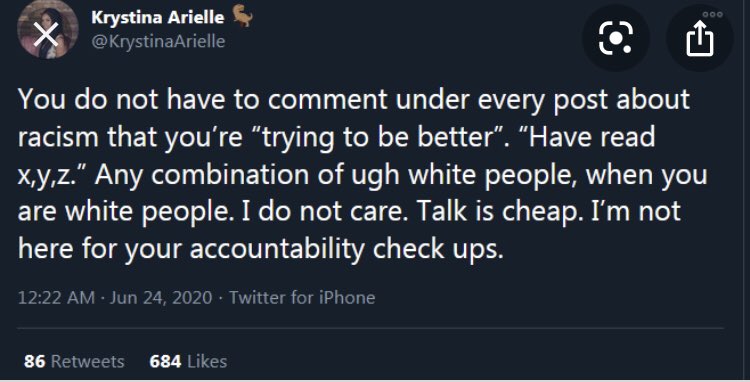The width and height of the screenshot is (750, 382).
Task: Click the phrase "ugh white people"
Action: pyautogui.click(x=464, y=175)
